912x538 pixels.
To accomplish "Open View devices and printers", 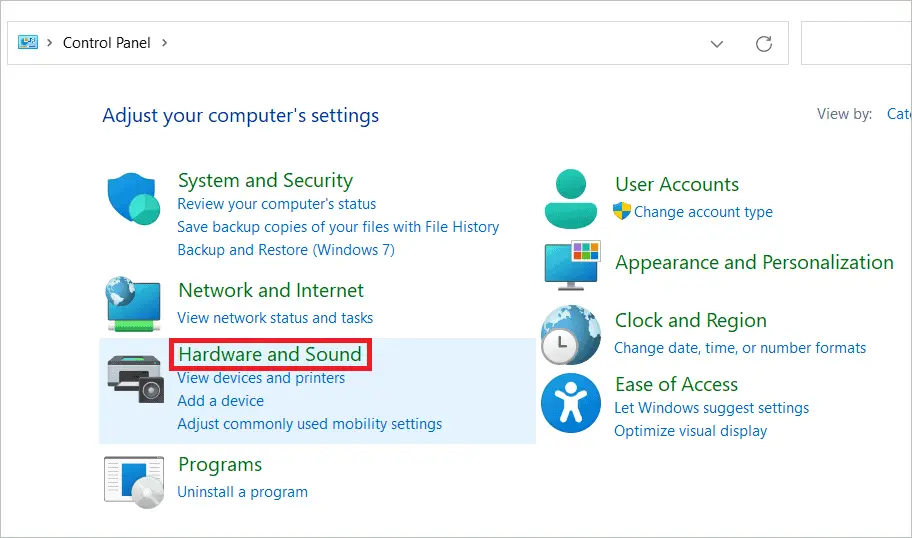I will 261,378.
